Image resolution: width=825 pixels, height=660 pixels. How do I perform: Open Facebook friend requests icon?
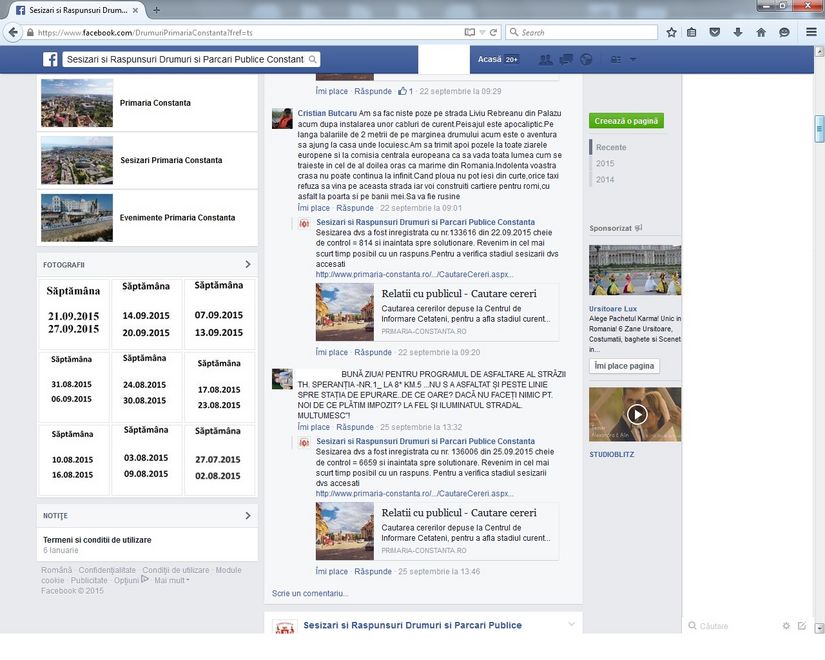[545, 59]
